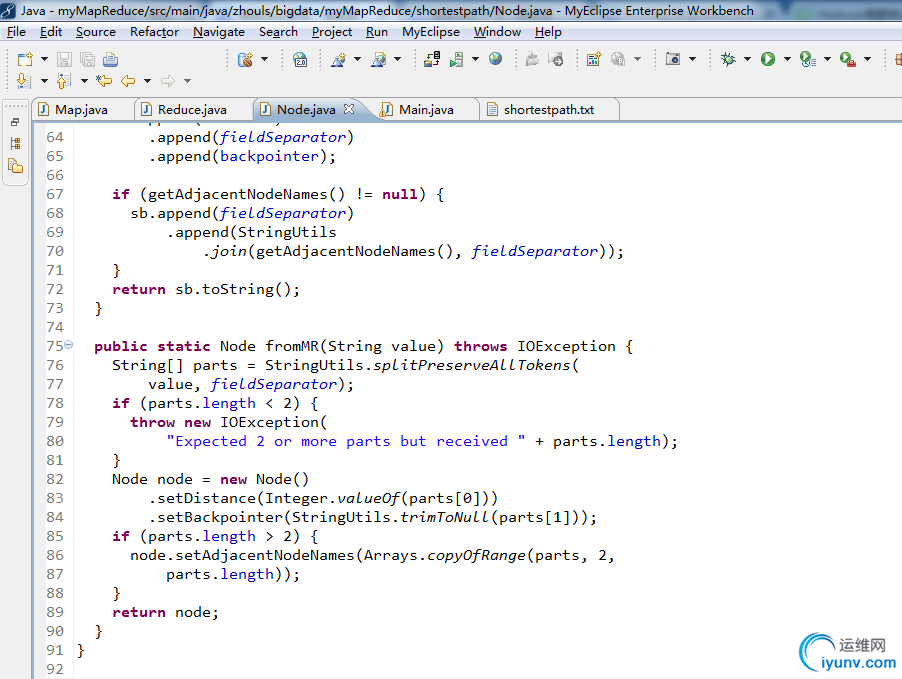Screen dimensions: 902x679
Task: Click the Restore view icon in sidebar
Action: 15,122
